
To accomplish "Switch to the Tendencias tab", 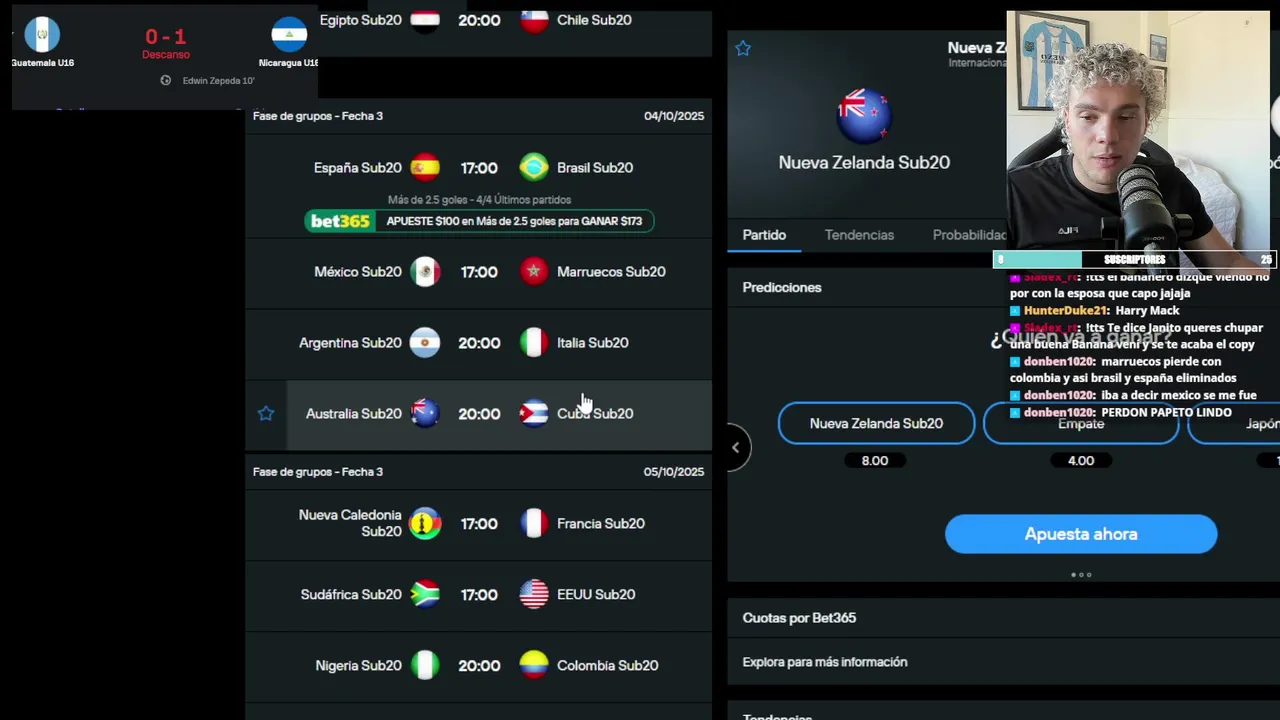I will tap(859, 235).
